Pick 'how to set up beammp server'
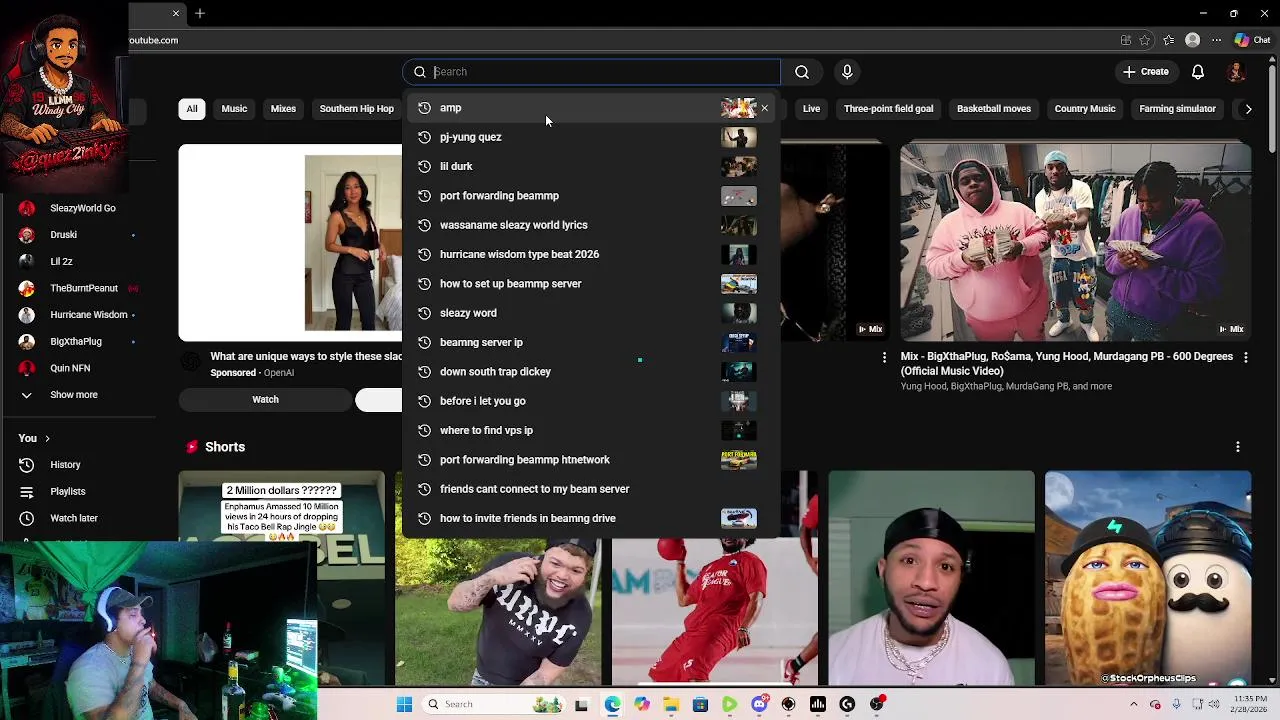Viewport: 1280px width, 720px height. tap(591, 284)
